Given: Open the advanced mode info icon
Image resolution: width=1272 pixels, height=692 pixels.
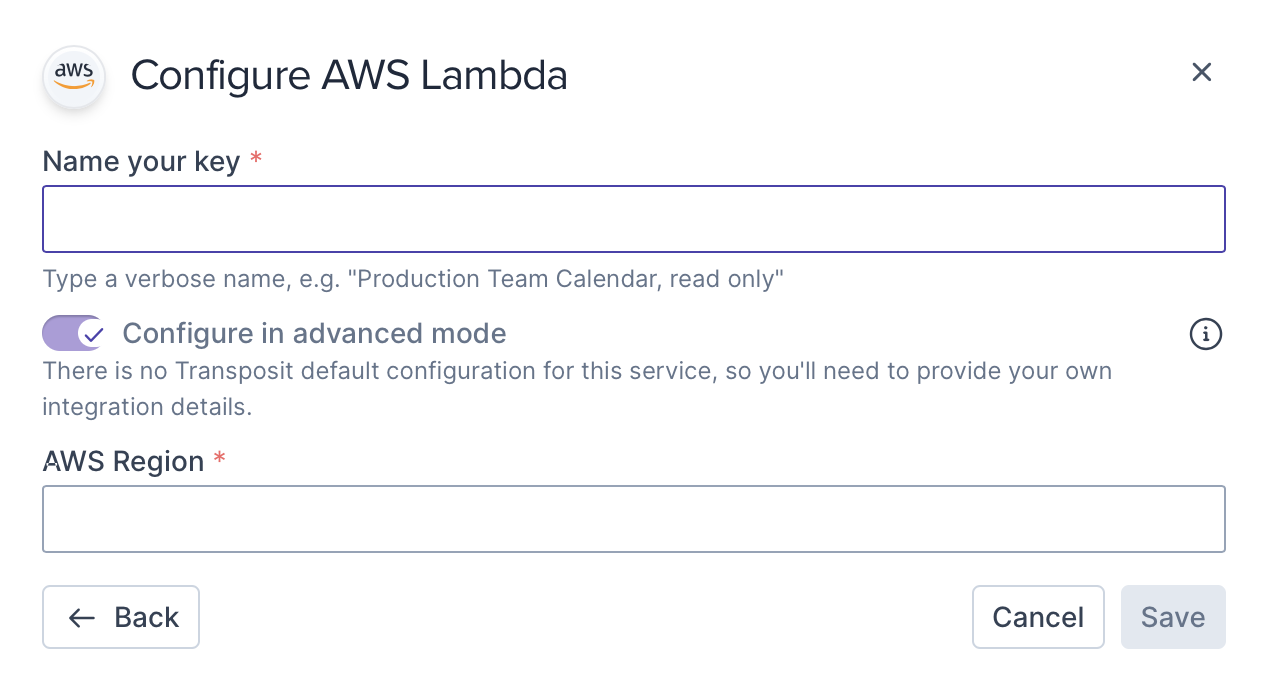Looking at the screenshot, I should tap(1206, 334).
